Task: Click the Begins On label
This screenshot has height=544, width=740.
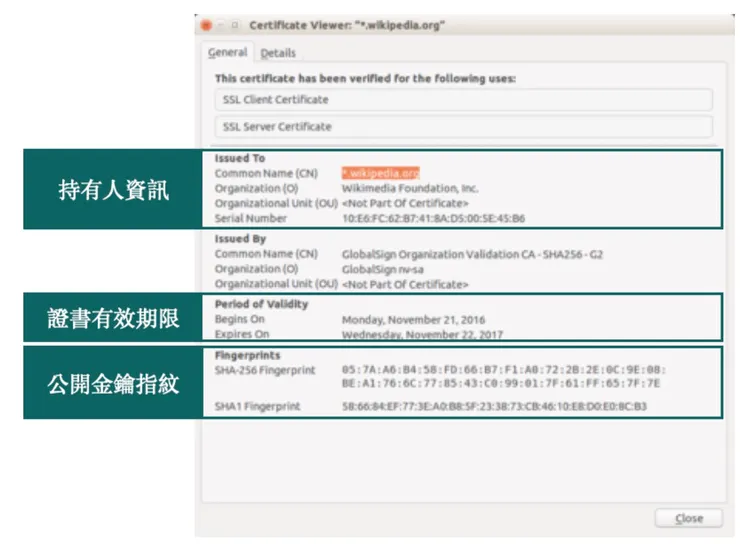Action: (239, 319)
